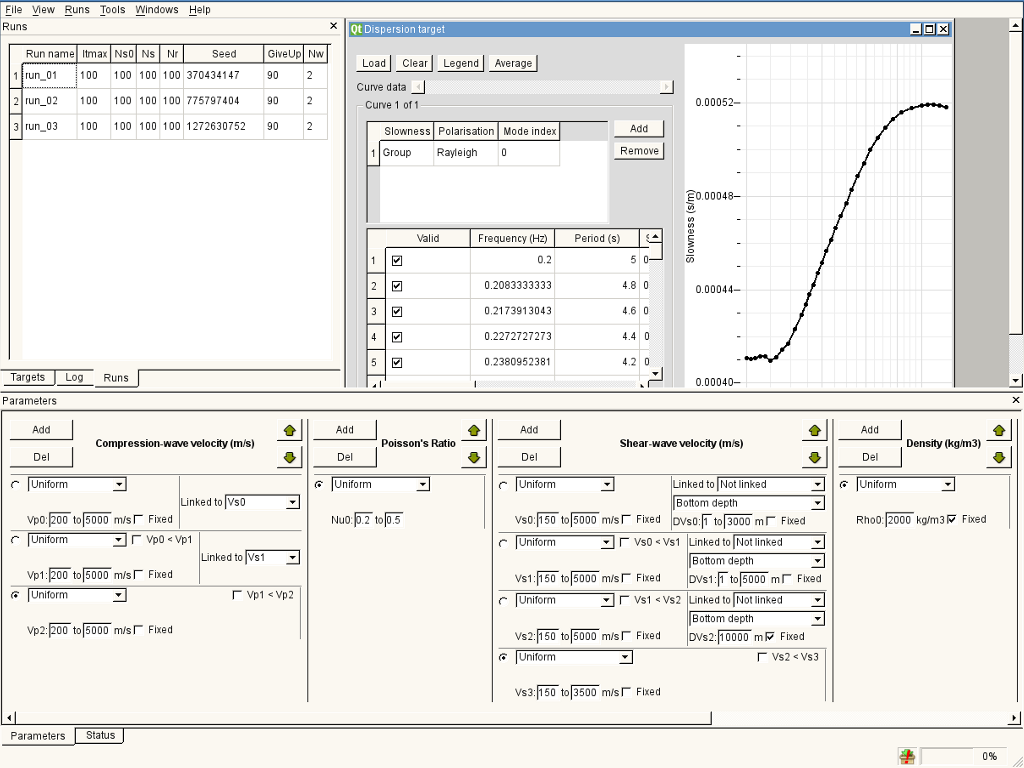The height and width of the screenshot is (768, 1024).
Task: Click the up arrow for Poisson's Ratio
Action: point(474,430)
